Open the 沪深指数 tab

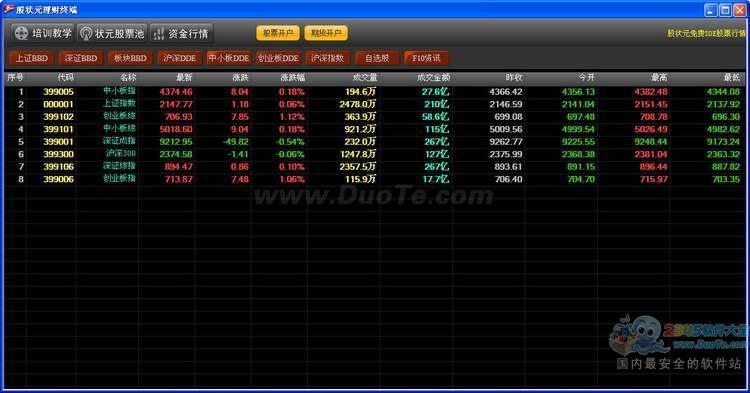[x=328, y=58]
